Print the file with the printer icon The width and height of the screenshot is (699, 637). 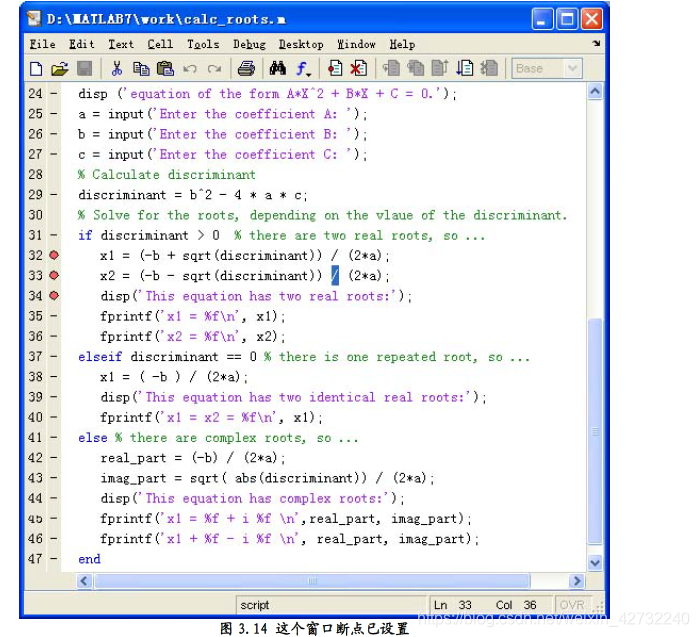[246, 69]
